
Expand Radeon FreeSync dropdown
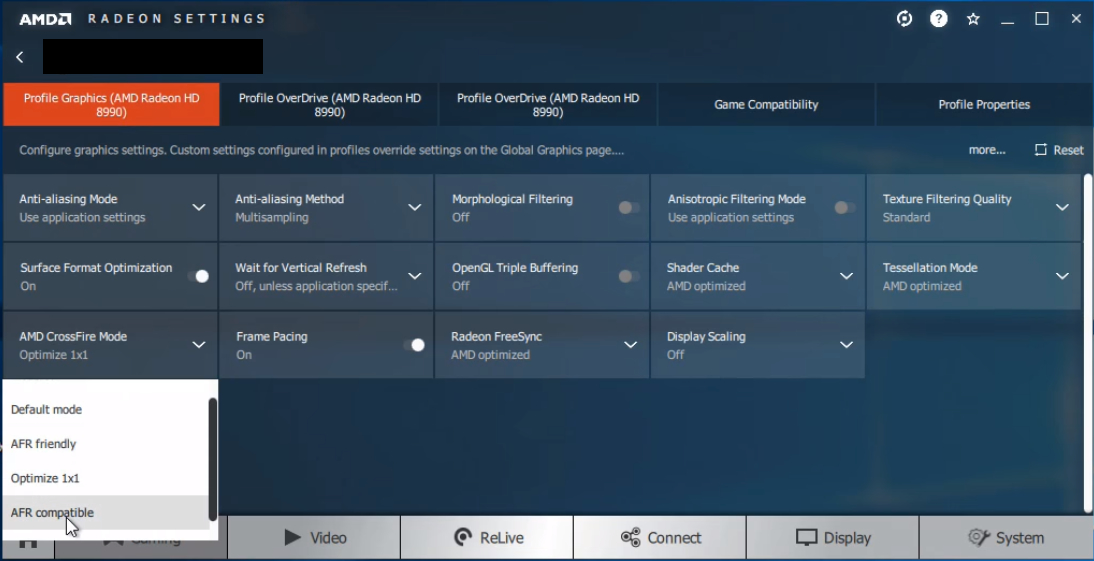click(x=631, y=345)
